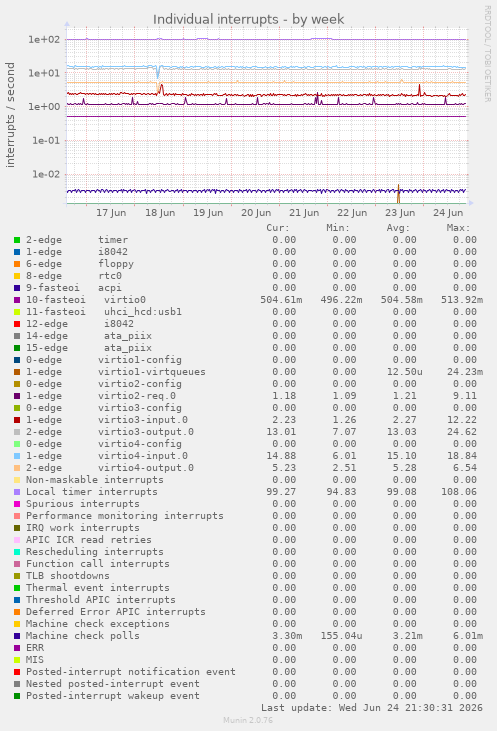The image size is (497, 731).
Task: Click the navy swatch for Machine check polls
Action: click(17, 636)
